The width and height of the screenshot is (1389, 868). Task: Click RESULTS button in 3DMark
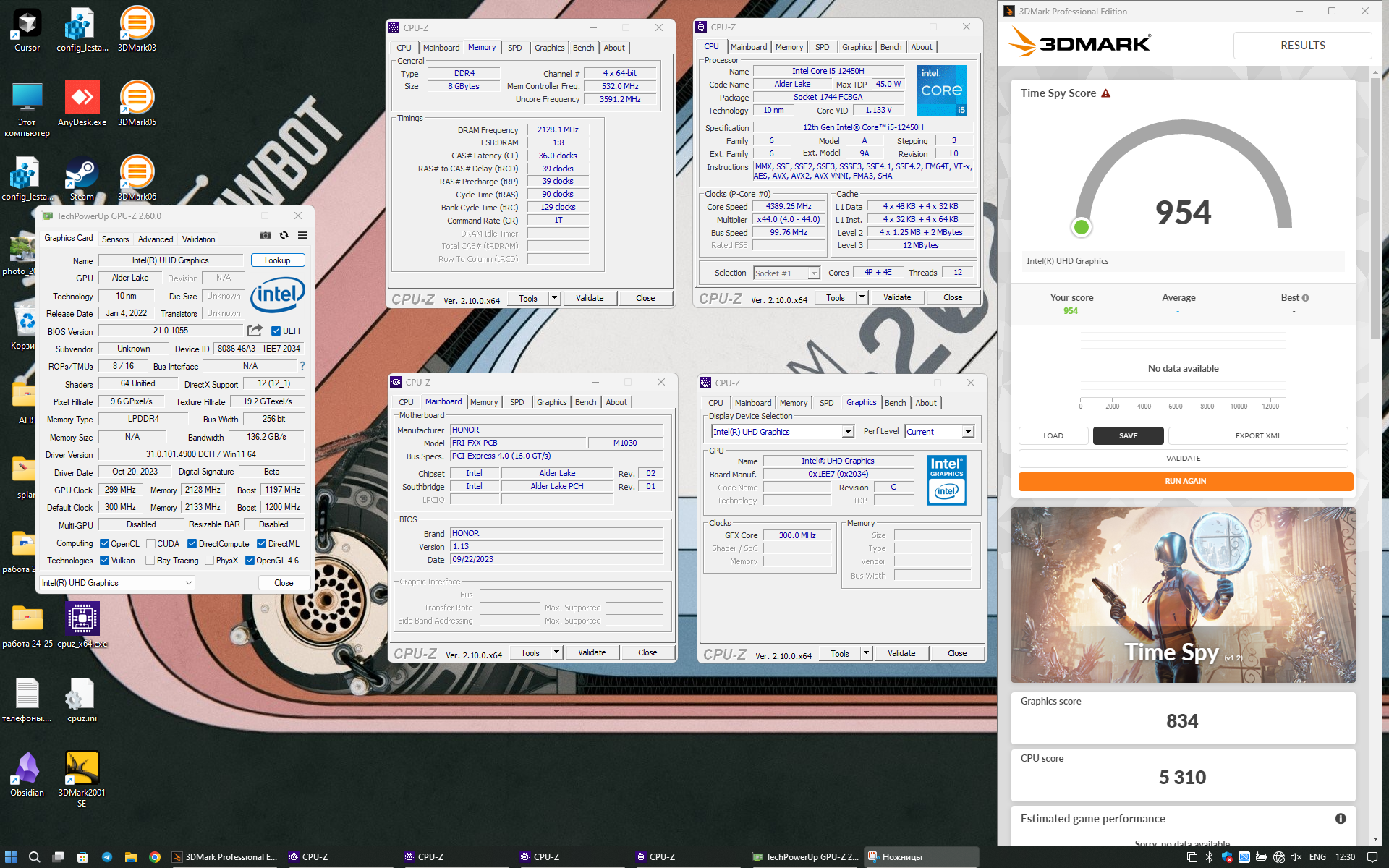tap(1302, 46)
